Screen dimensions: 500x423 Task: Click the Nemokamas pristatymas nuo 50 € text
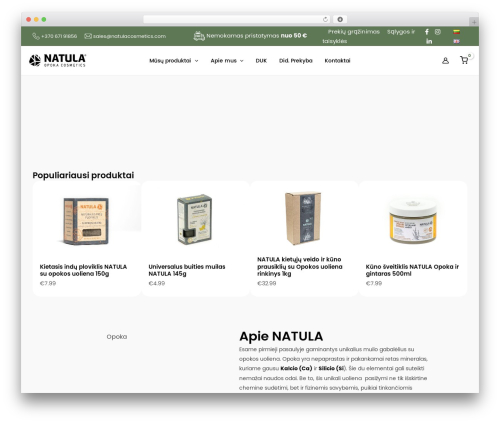coord(256,36)
